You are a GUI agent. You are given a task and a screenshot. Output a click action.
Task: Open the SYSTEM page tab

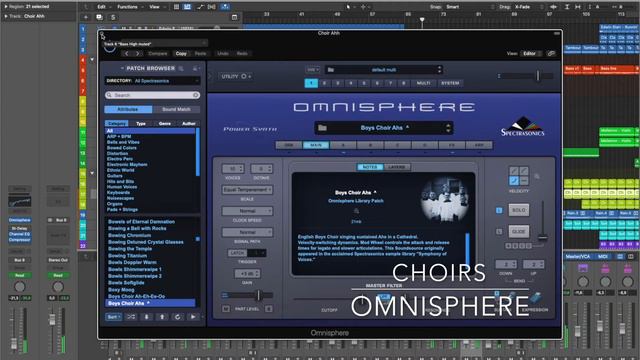pyautogui.click(x=450, y=83)
